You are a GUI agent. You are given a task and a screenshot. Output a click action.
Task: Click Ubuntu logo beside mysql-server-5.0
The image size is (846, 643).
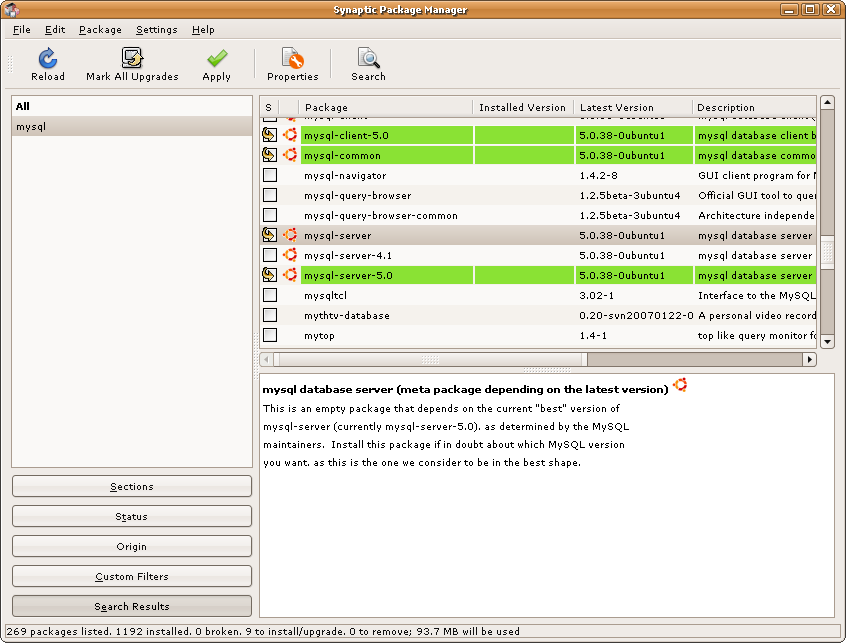pyautogui.click(x=290, y=275)
